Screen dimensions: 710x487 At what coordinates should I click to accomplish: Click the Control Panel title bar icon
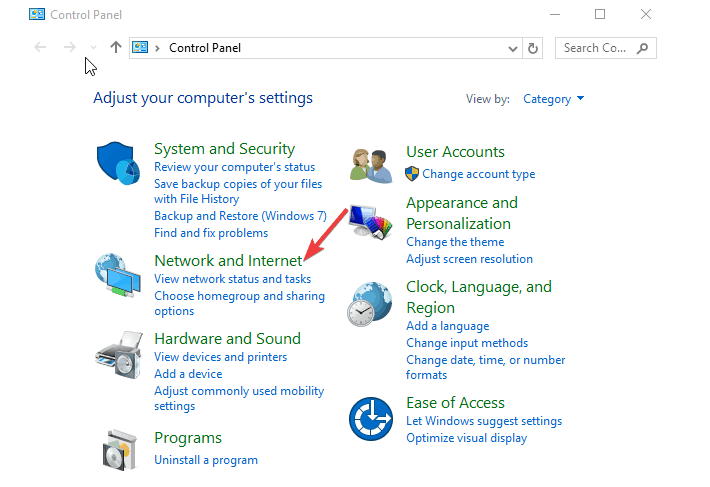click(x=37, y=14)
